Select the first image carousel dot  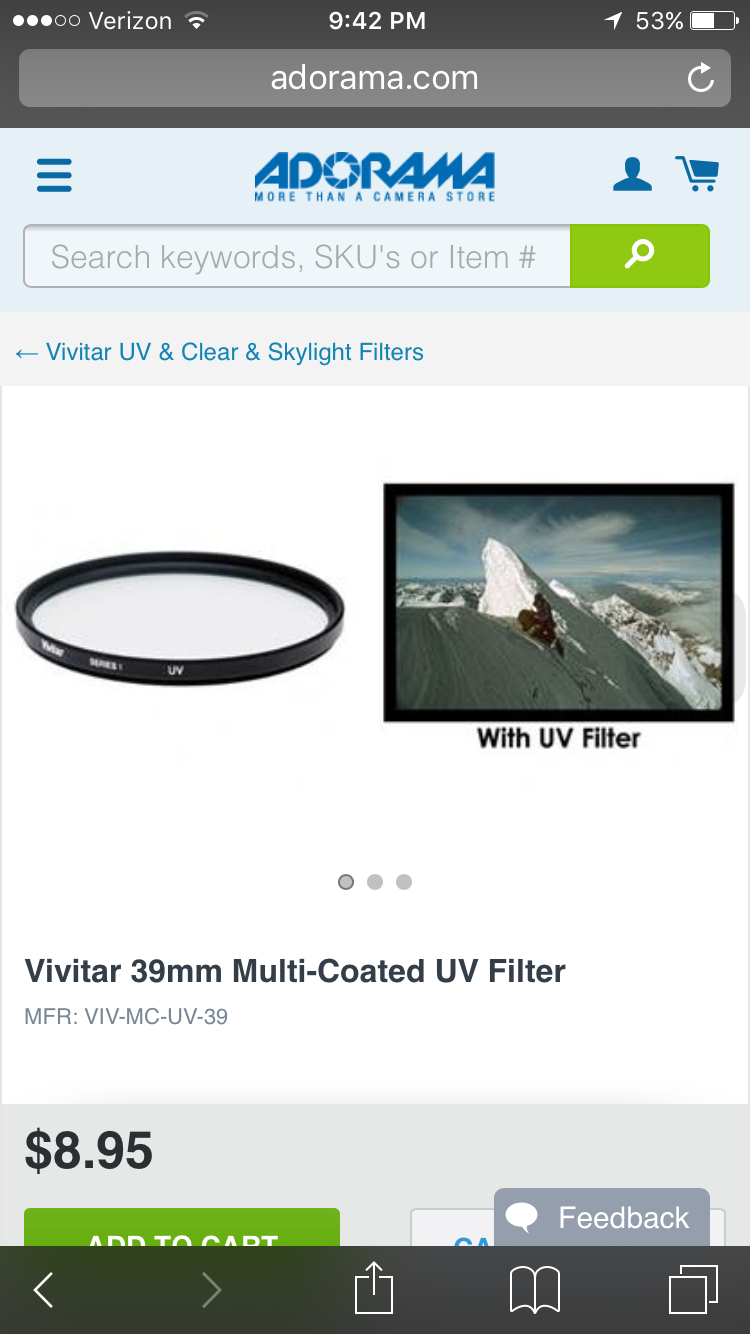346,882
